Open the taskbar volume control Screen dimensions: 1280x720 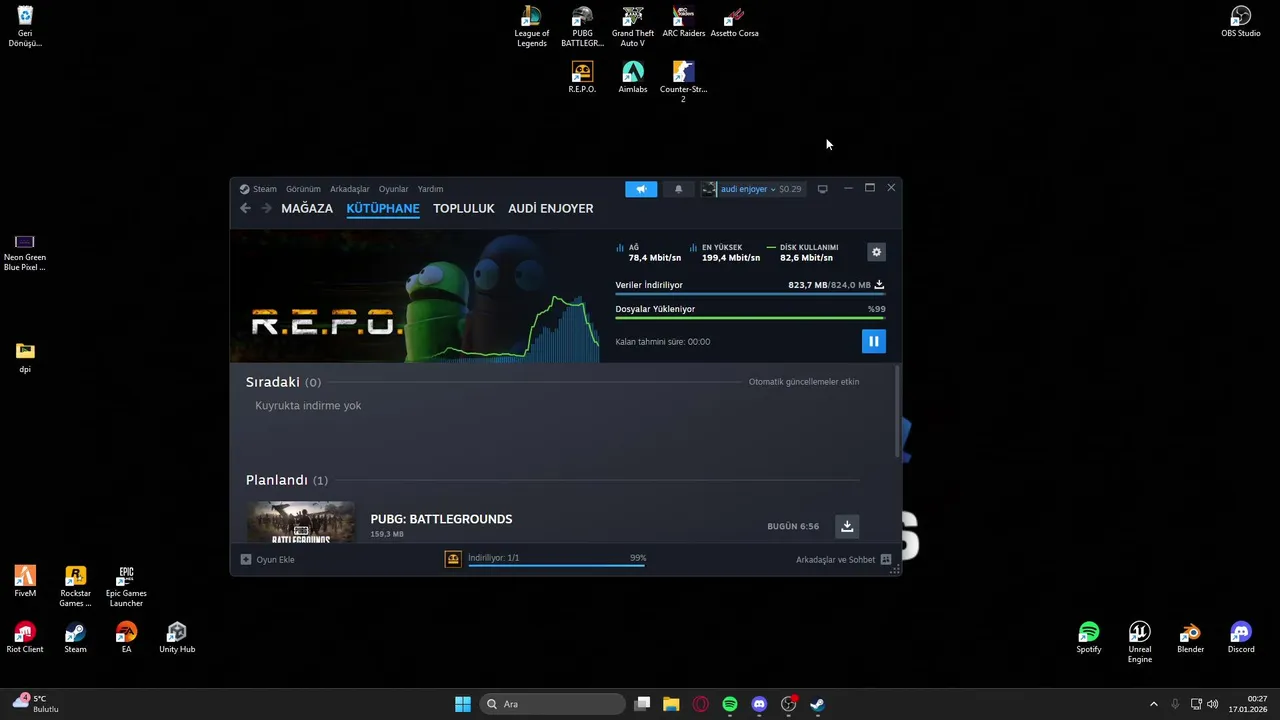1213,704
